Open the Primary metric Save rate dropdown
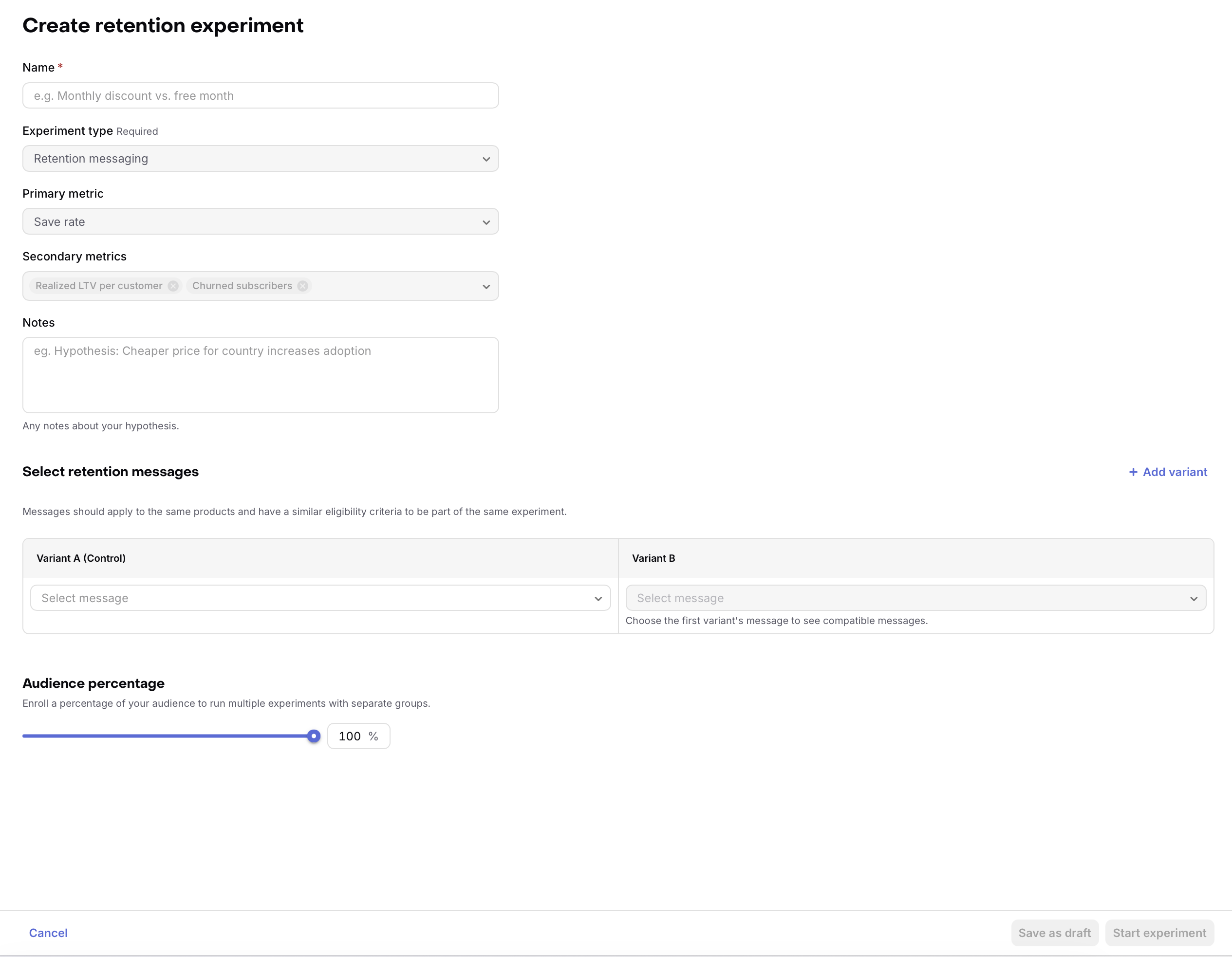This screenshot has height=957, width=1232. (261, 221)
